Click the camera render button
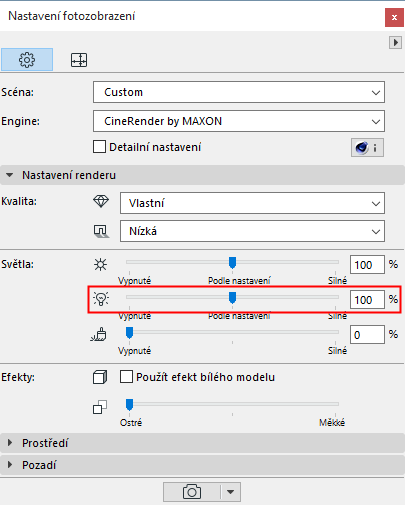Image resolution: width=405 pixels, height=505 pixels. point(192,492)
